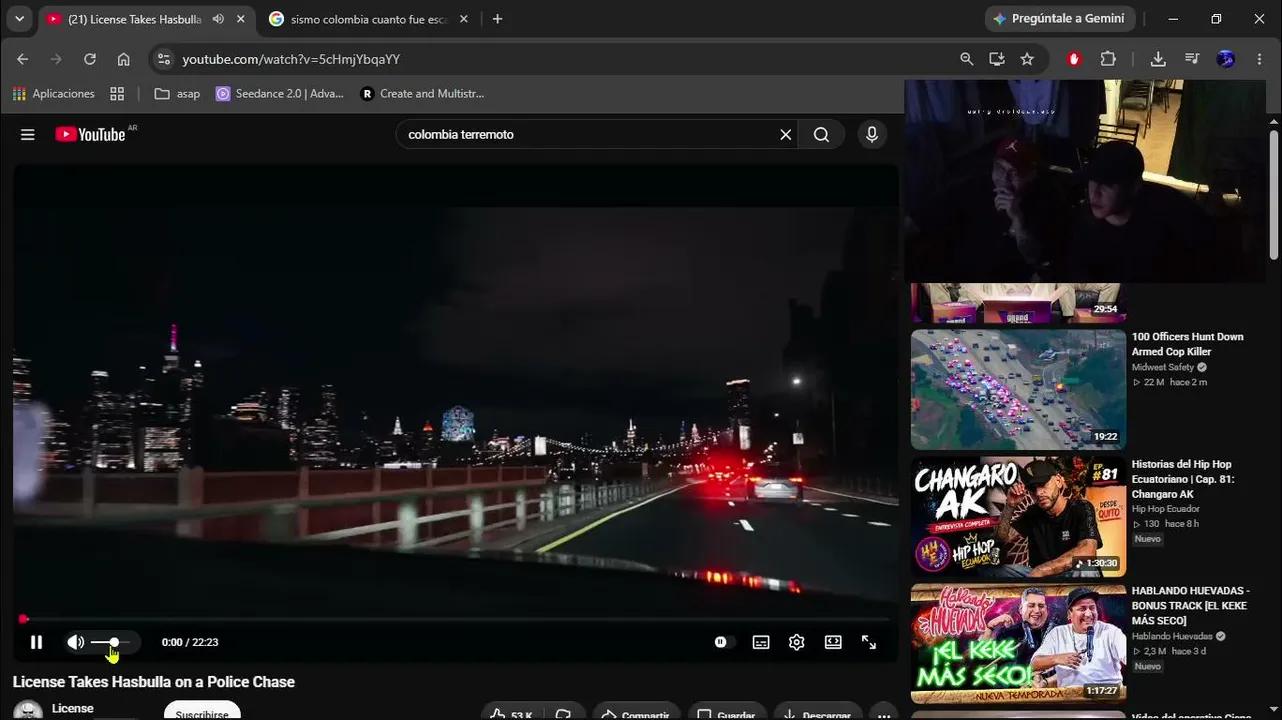Open the zoom control in address bar
Screen dimensions: 1282x720
coord(966,59)
